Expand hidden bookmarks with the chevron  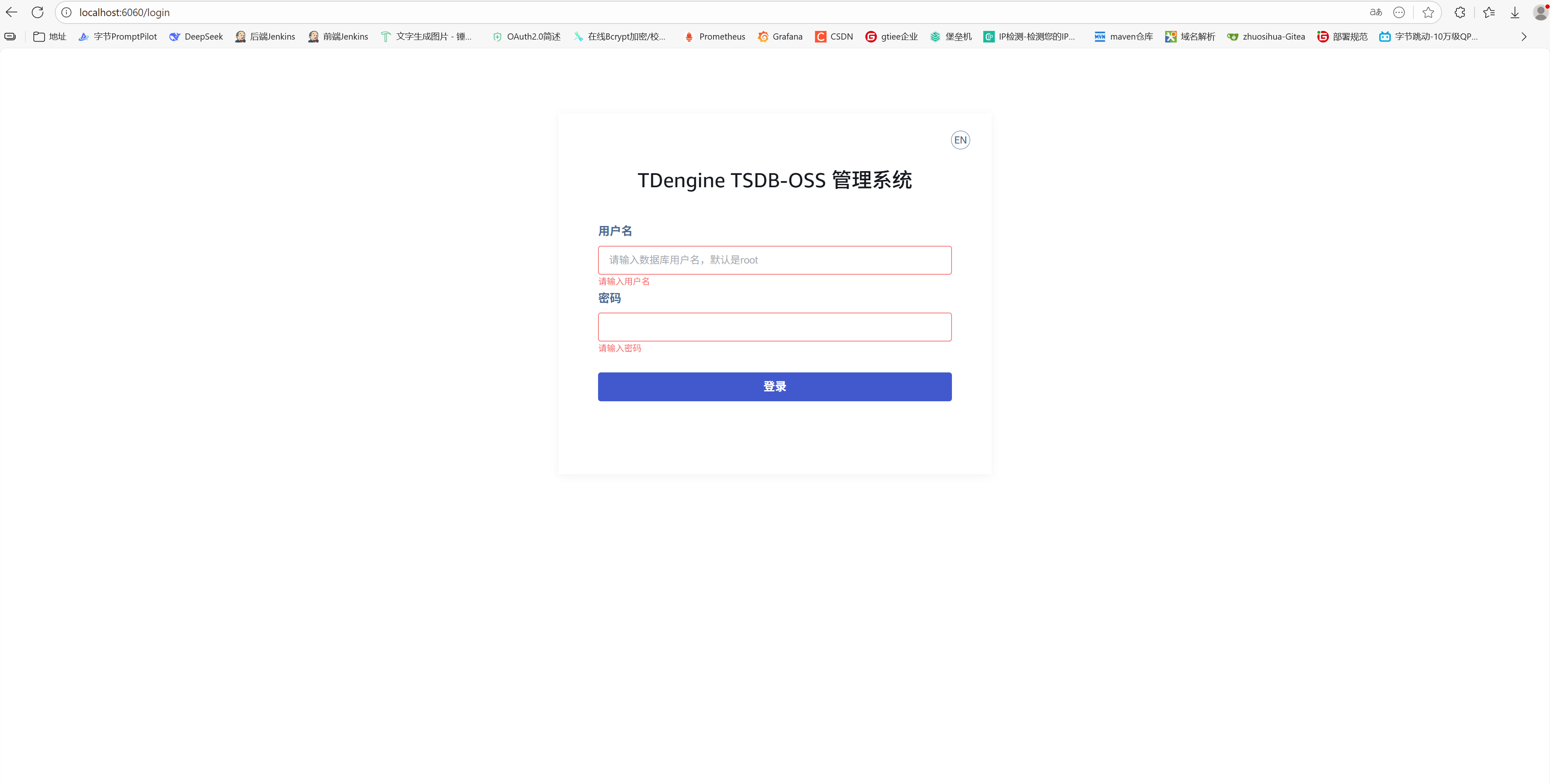coord(1524,36)
